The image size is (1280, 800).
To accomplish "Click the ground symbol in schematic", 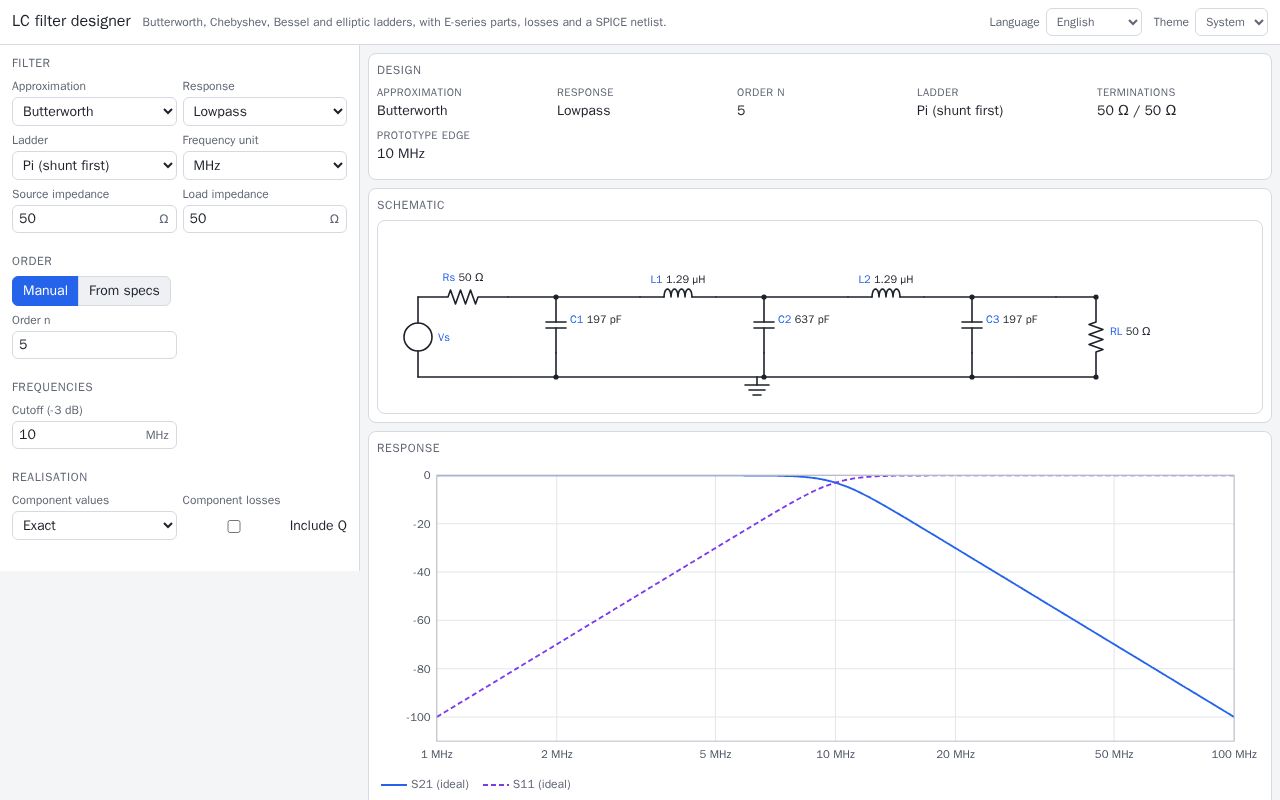I will 757,387.
